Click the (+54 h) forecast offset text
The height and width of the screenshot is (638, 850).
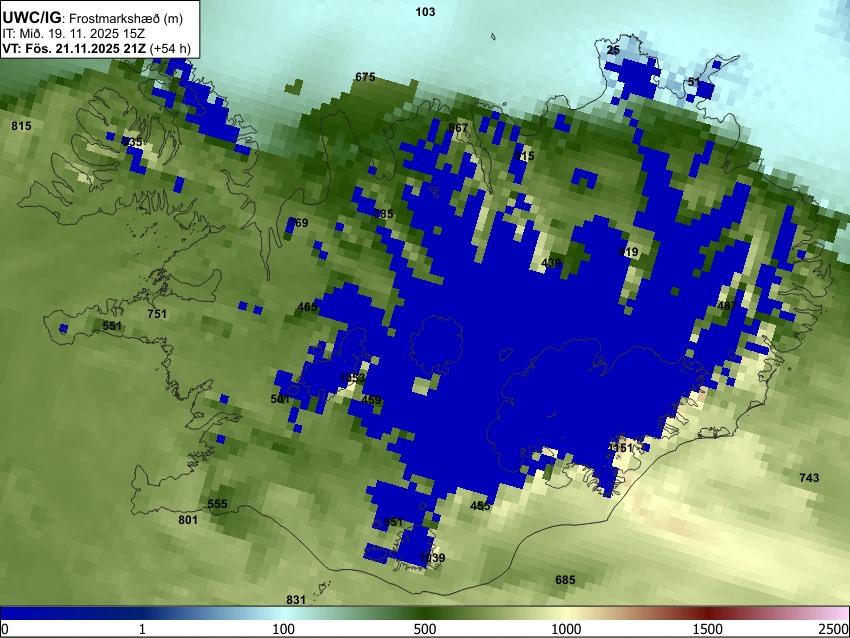[170, 48]
